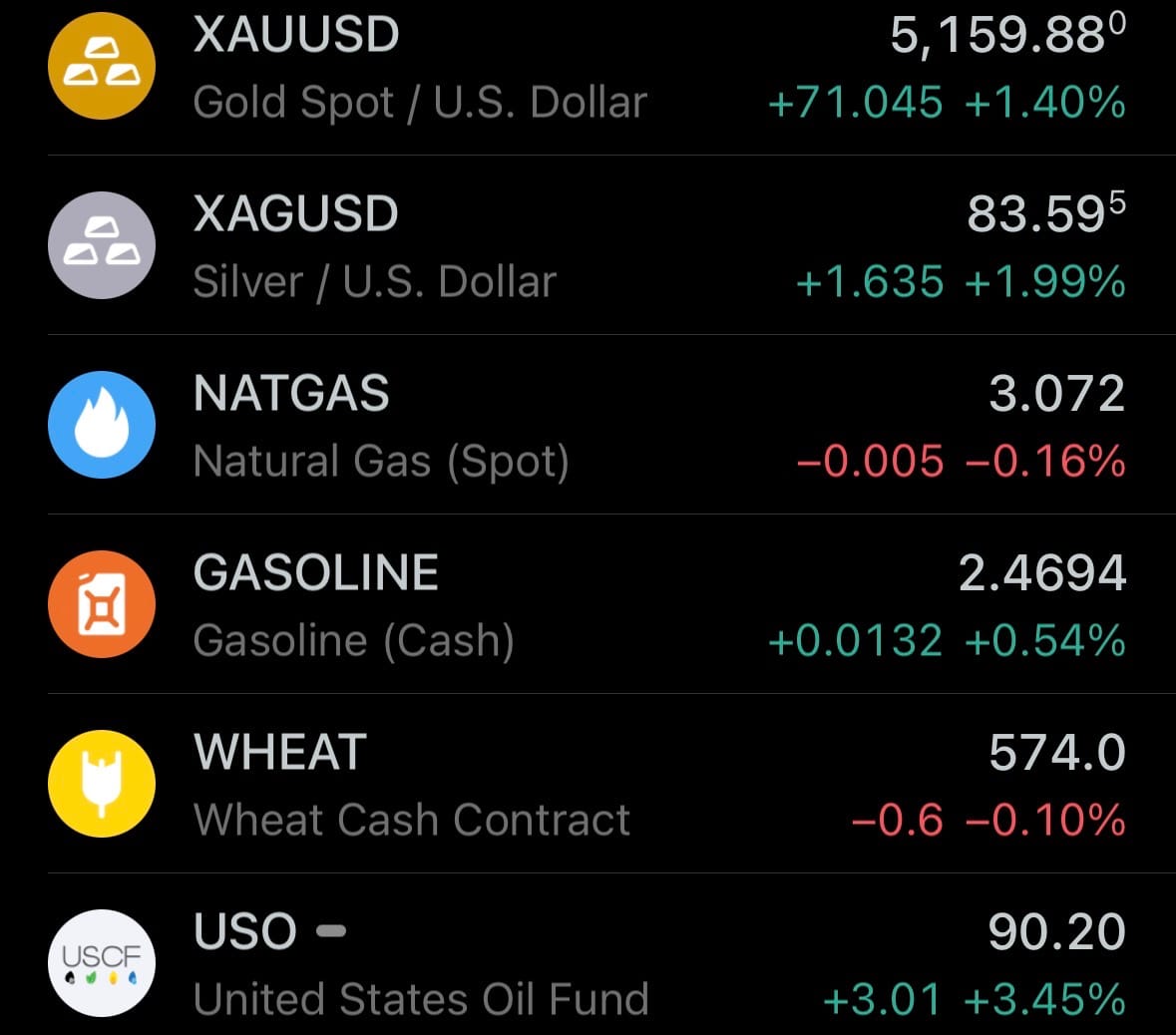The height and width of the screenshot is (1035, 1176).
Task: Open the XAUUSD symbol title
Action: [x=296, y=35]
